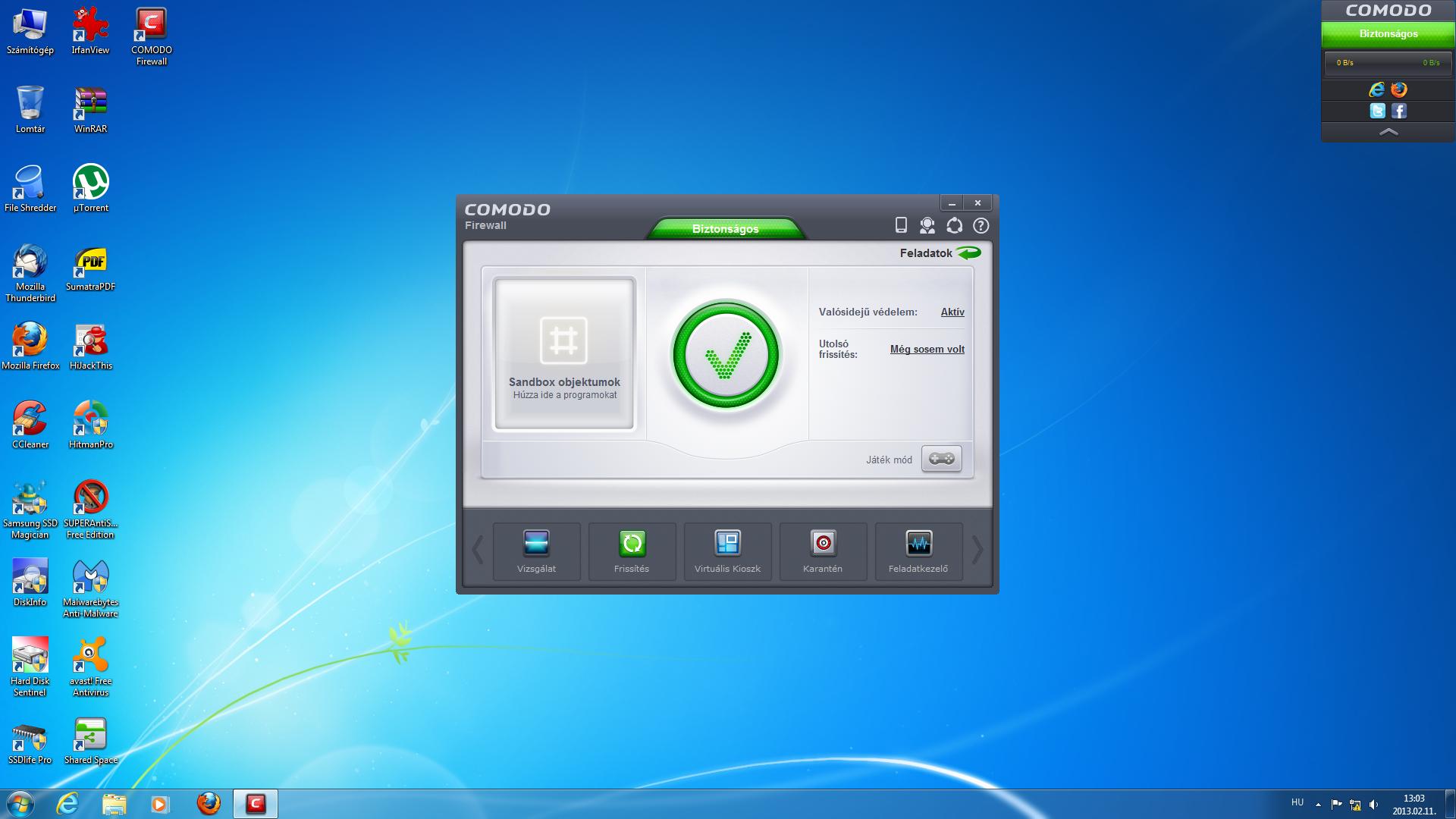Click the Aktív real-time protection link
The width and height of the screenshot is (1456, 819).
(952, 312)
